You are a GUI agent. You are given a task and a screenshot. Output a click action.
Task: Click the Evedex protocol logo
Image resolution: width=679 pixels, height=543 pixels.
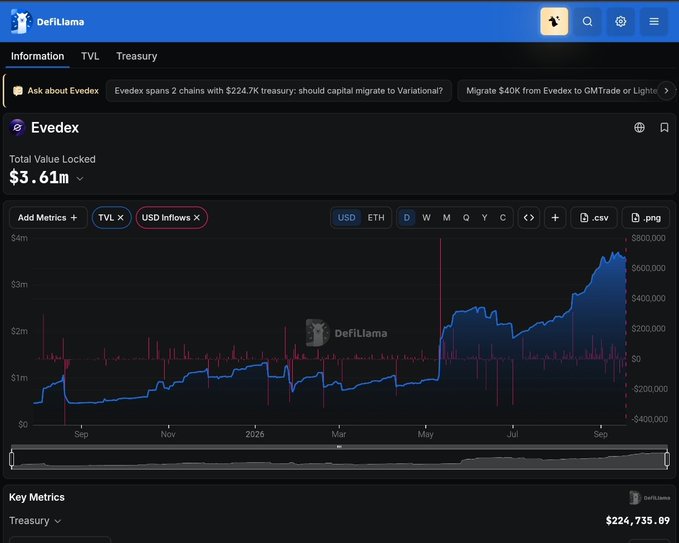17,127
